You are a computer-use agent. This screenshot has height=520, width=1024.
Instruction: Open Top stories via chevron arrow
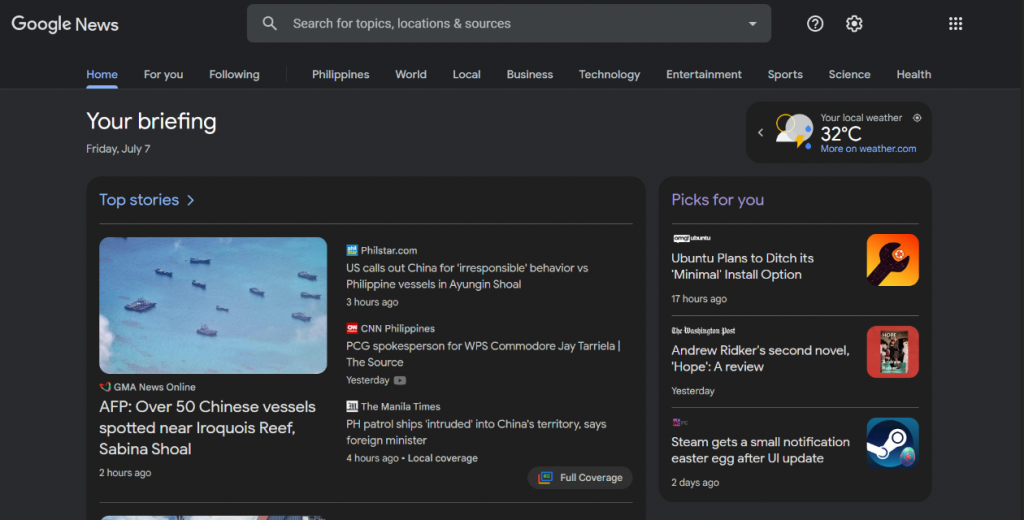coord(190,200)
